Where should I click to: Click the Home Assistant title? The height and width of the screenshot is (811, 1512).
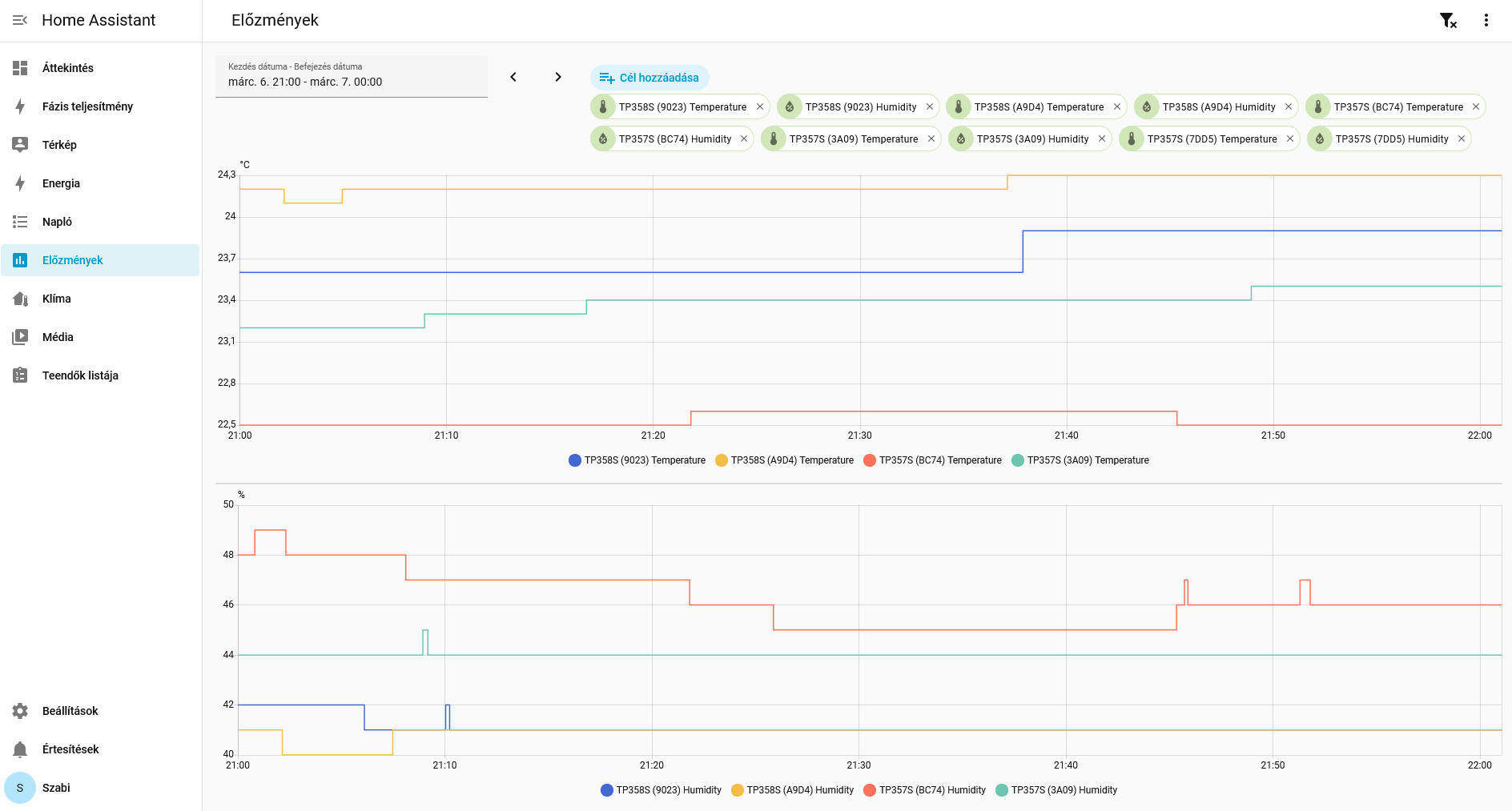(99, 20)
